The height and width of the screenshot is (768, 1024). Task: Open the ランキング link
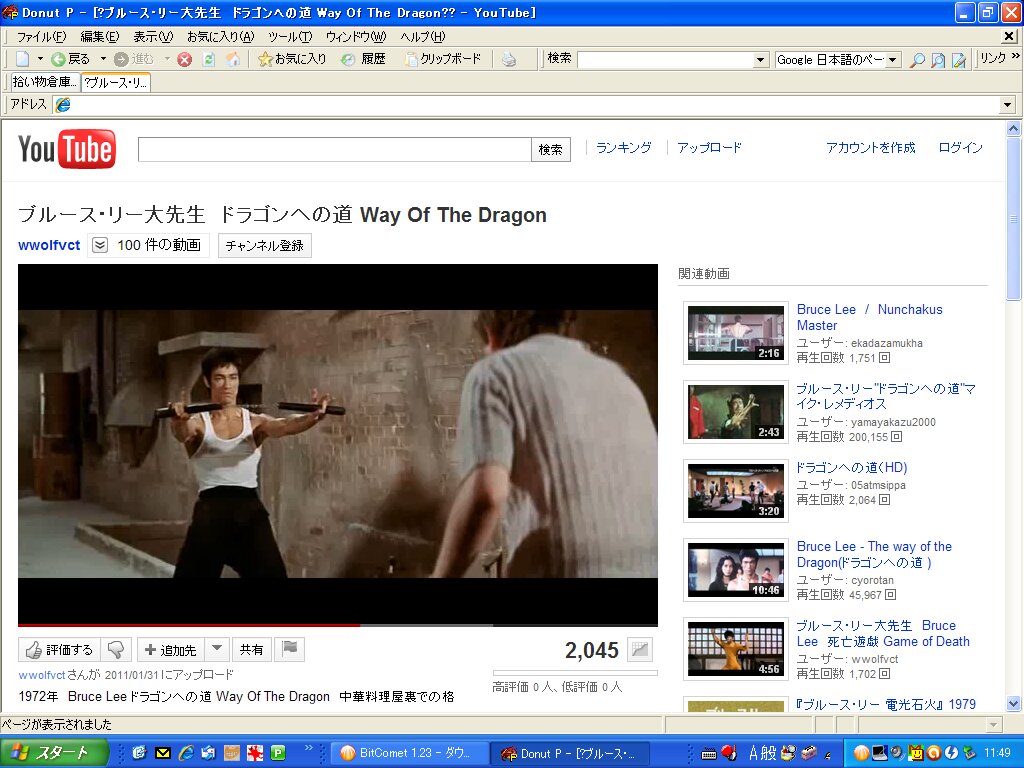click(623, 148)
